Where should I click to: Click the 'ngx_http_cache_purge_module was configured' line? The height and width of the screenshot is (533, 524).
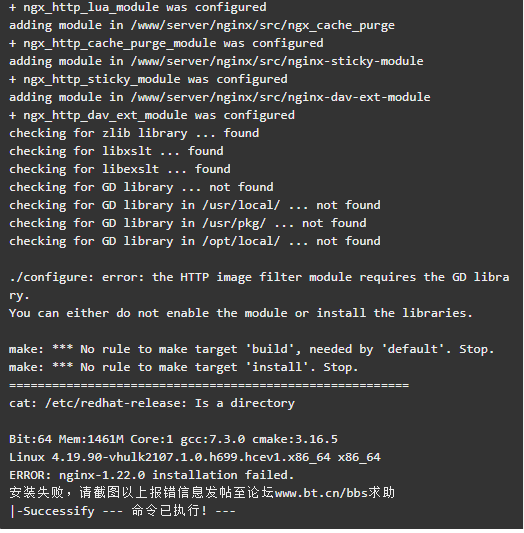tap(166, 44)
